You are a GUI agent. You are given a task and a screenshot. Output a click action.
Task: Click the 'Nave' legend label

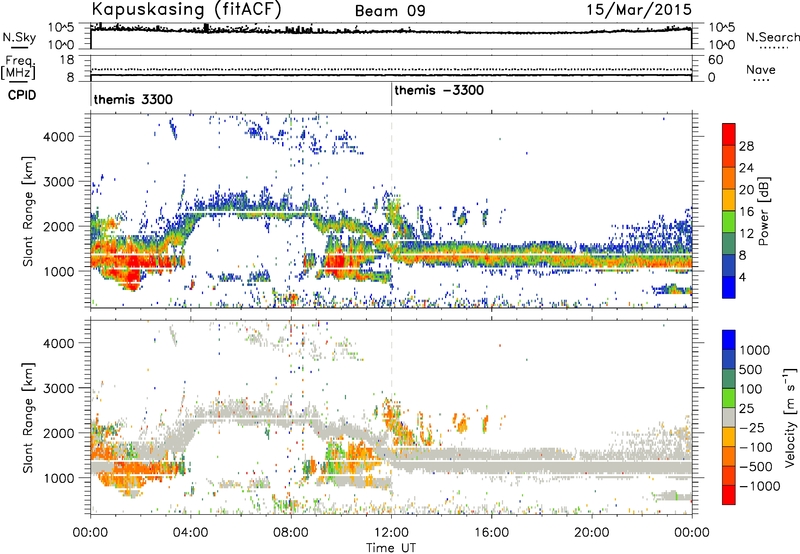pos(761,70)
